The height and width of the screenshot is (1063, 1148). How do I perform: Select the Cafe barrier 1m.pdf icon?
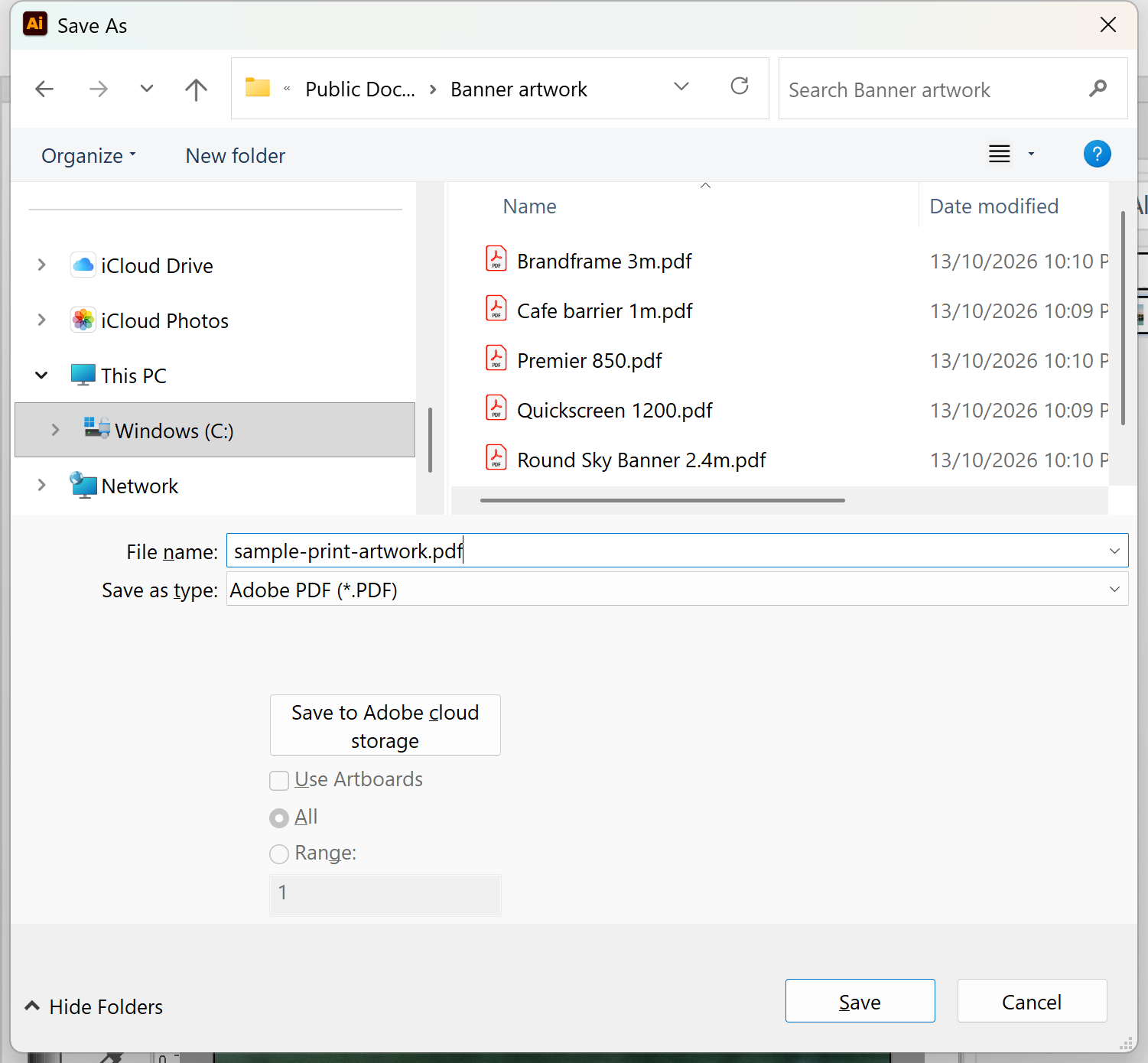496,309
